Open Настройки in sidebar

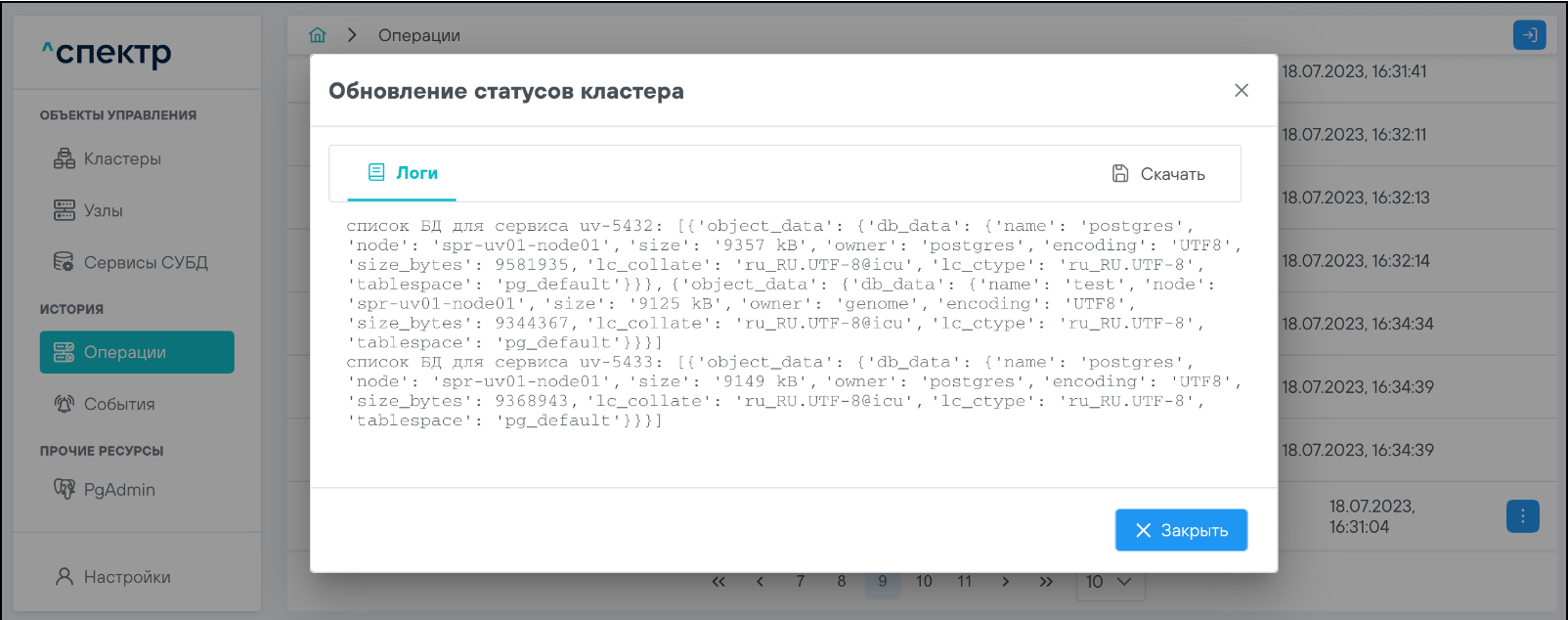tap(126, 577)
